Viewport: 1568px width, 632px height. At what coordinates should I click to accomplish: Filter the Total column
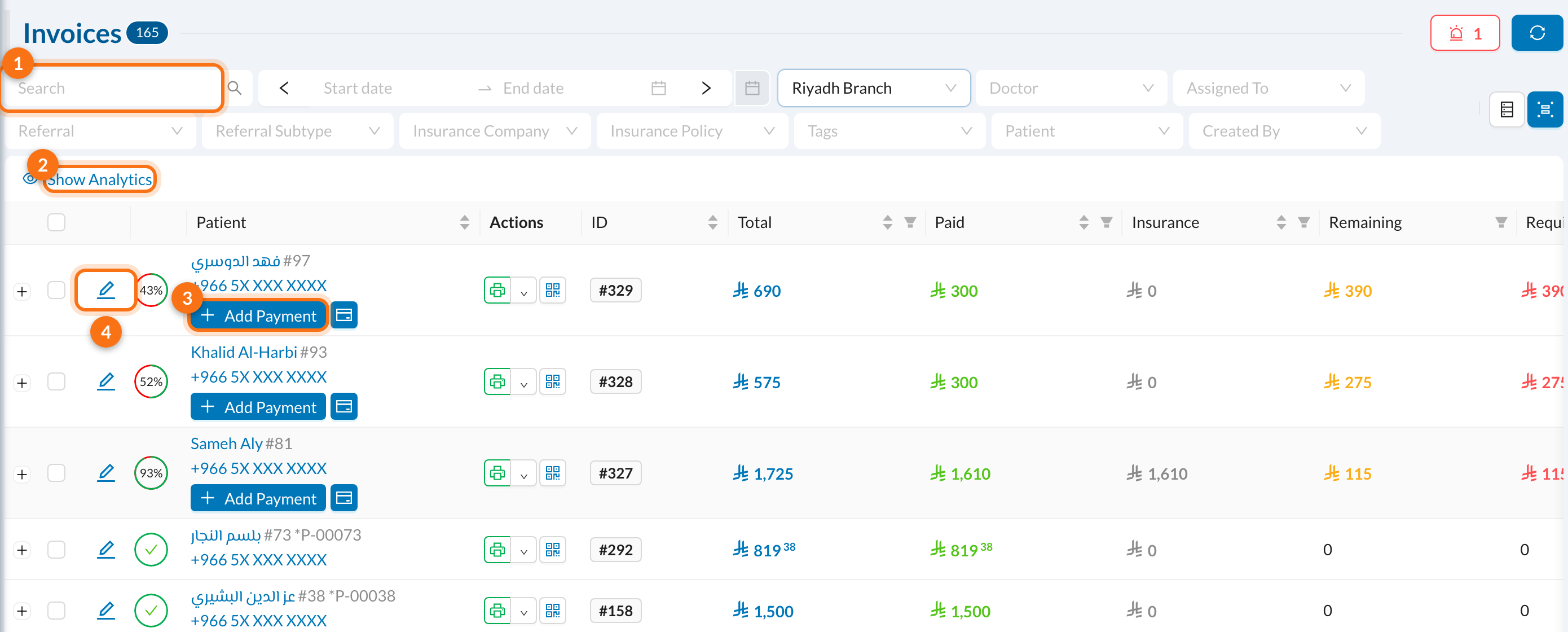click(x=910, y=223)
